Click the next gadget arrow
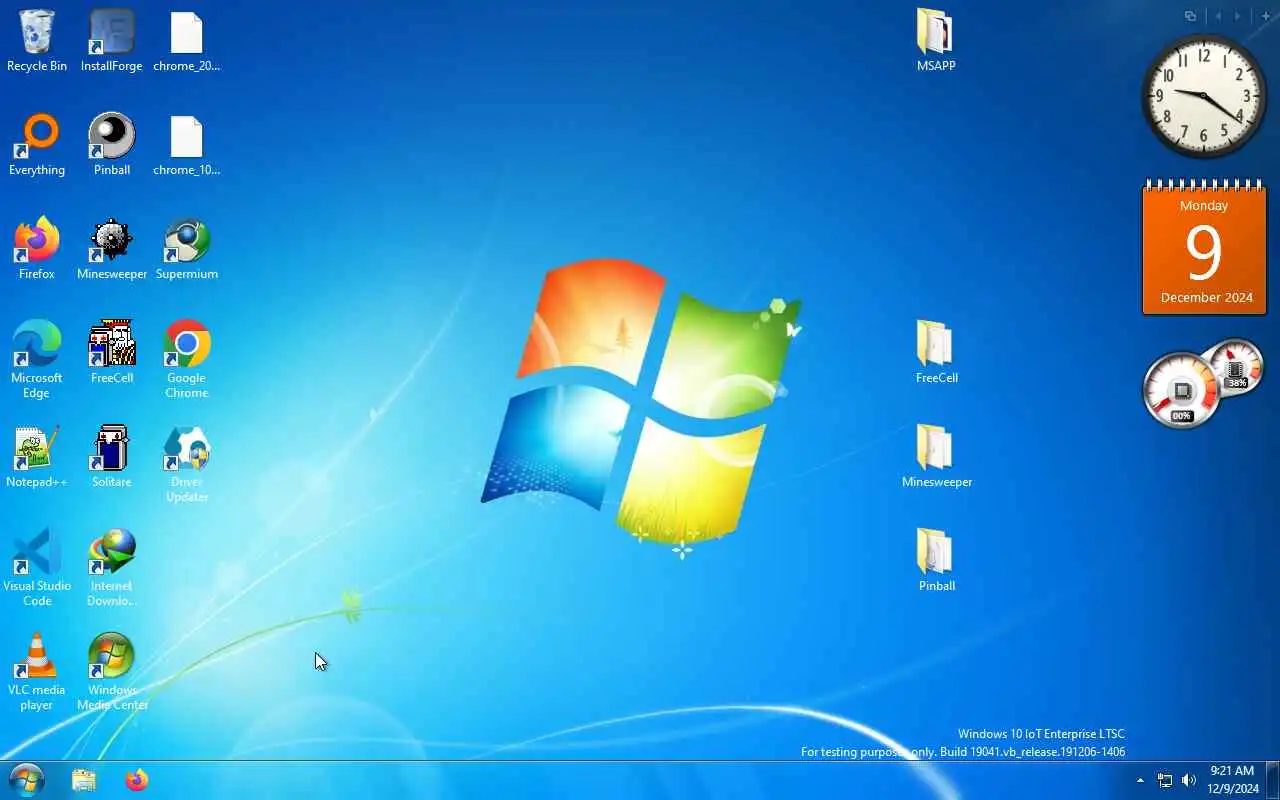 coord(1238,16)
